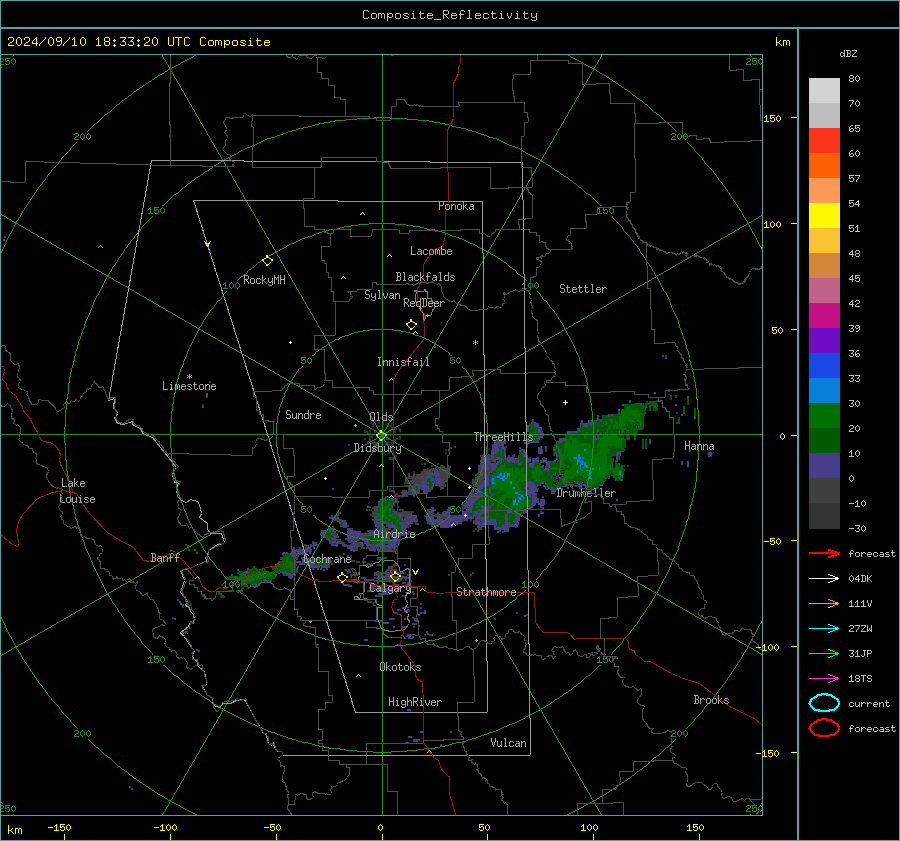Click the Lacombe city label

click(431, 251)
